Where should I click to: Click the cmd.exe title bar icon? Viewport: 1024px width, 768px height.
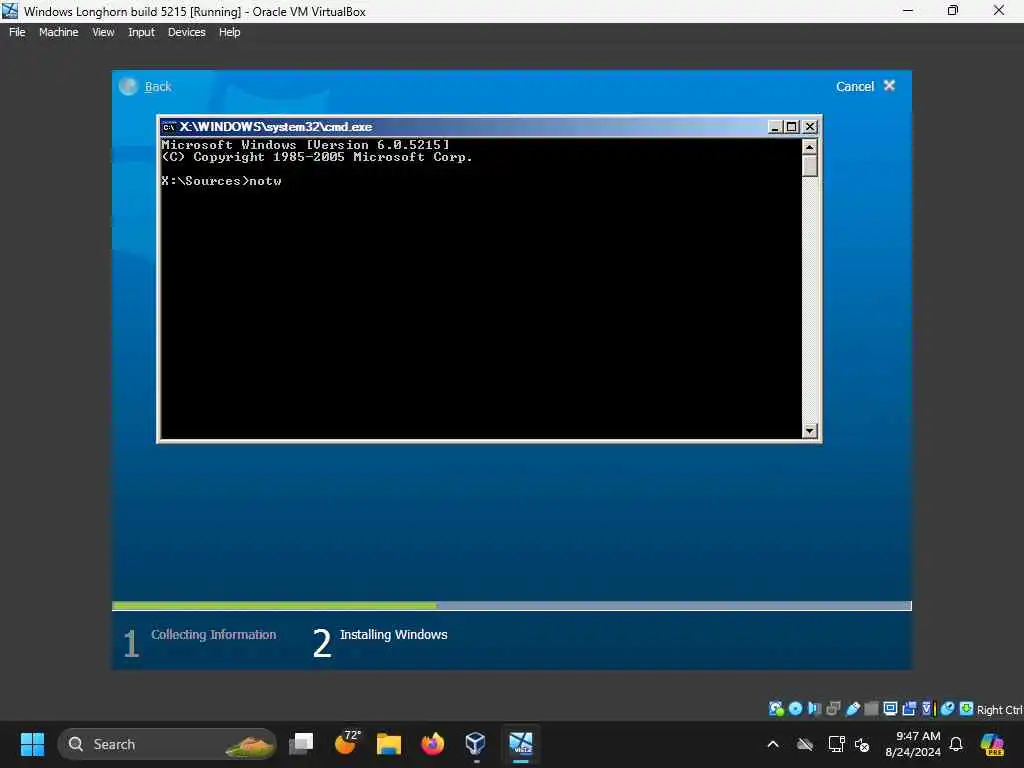168,127
